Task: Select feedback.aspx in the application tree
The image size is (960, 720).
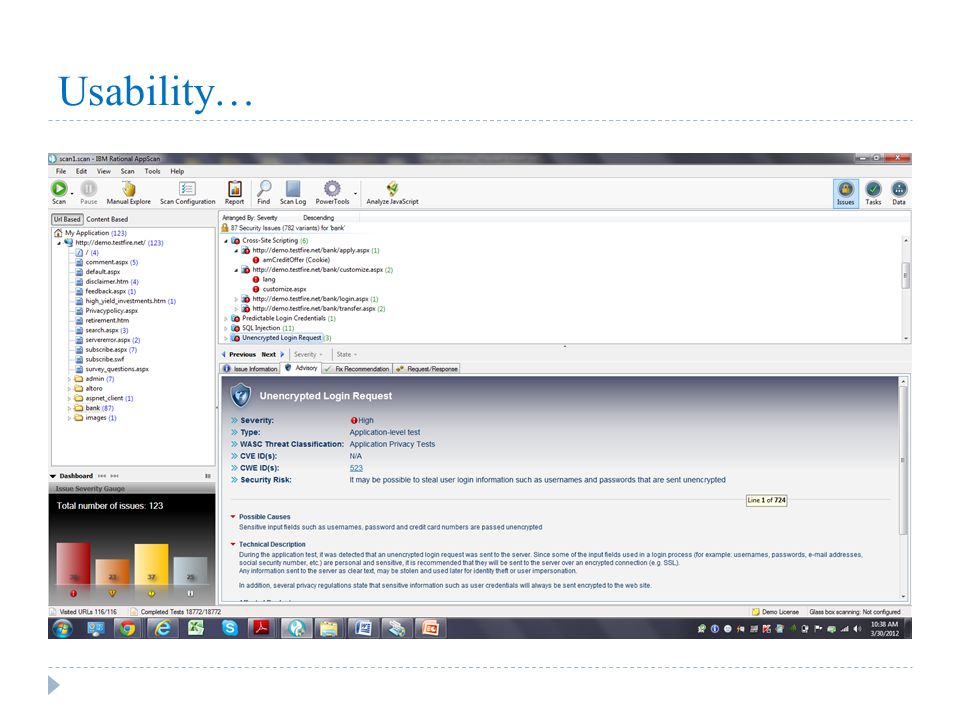Action: click(105, 291)
